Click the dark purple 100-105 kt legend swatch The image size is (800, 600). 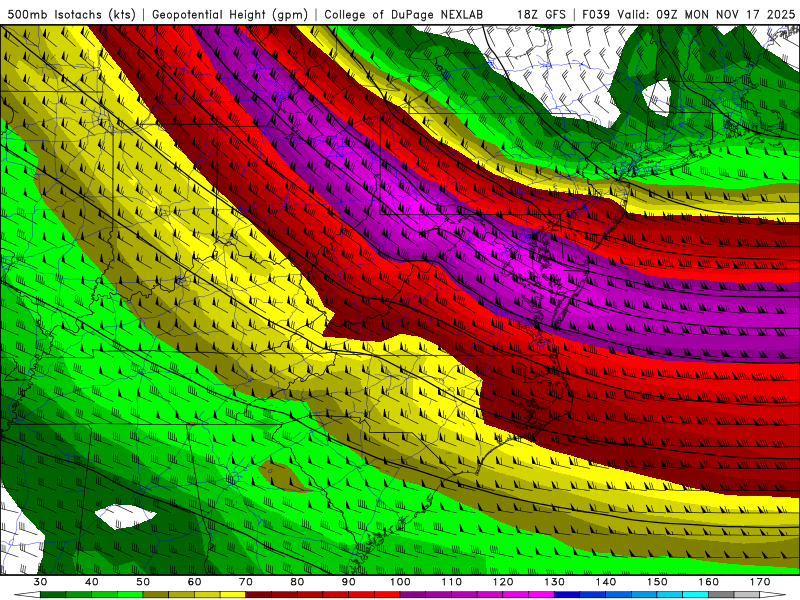(x=413, y=595)
